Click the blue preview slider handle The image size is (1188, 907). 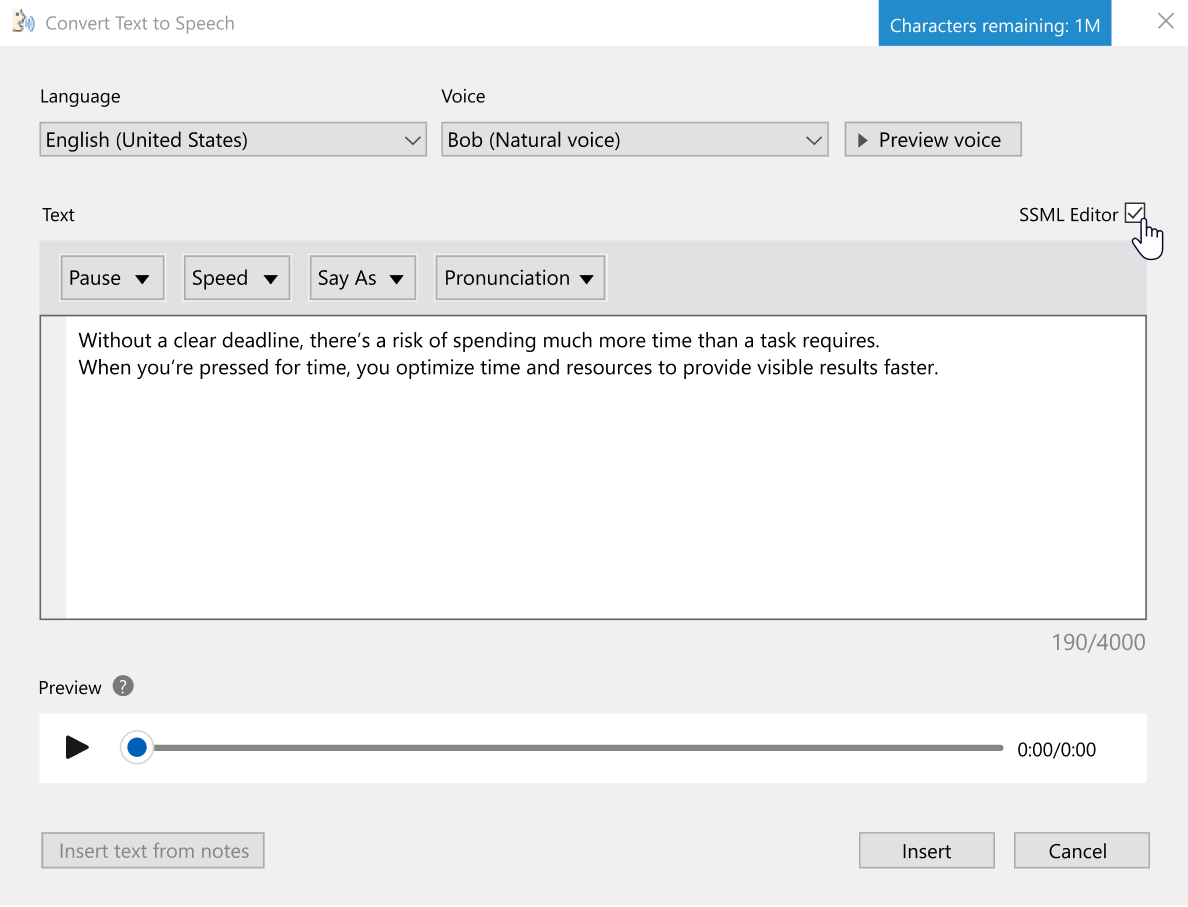tap(137, 747)
